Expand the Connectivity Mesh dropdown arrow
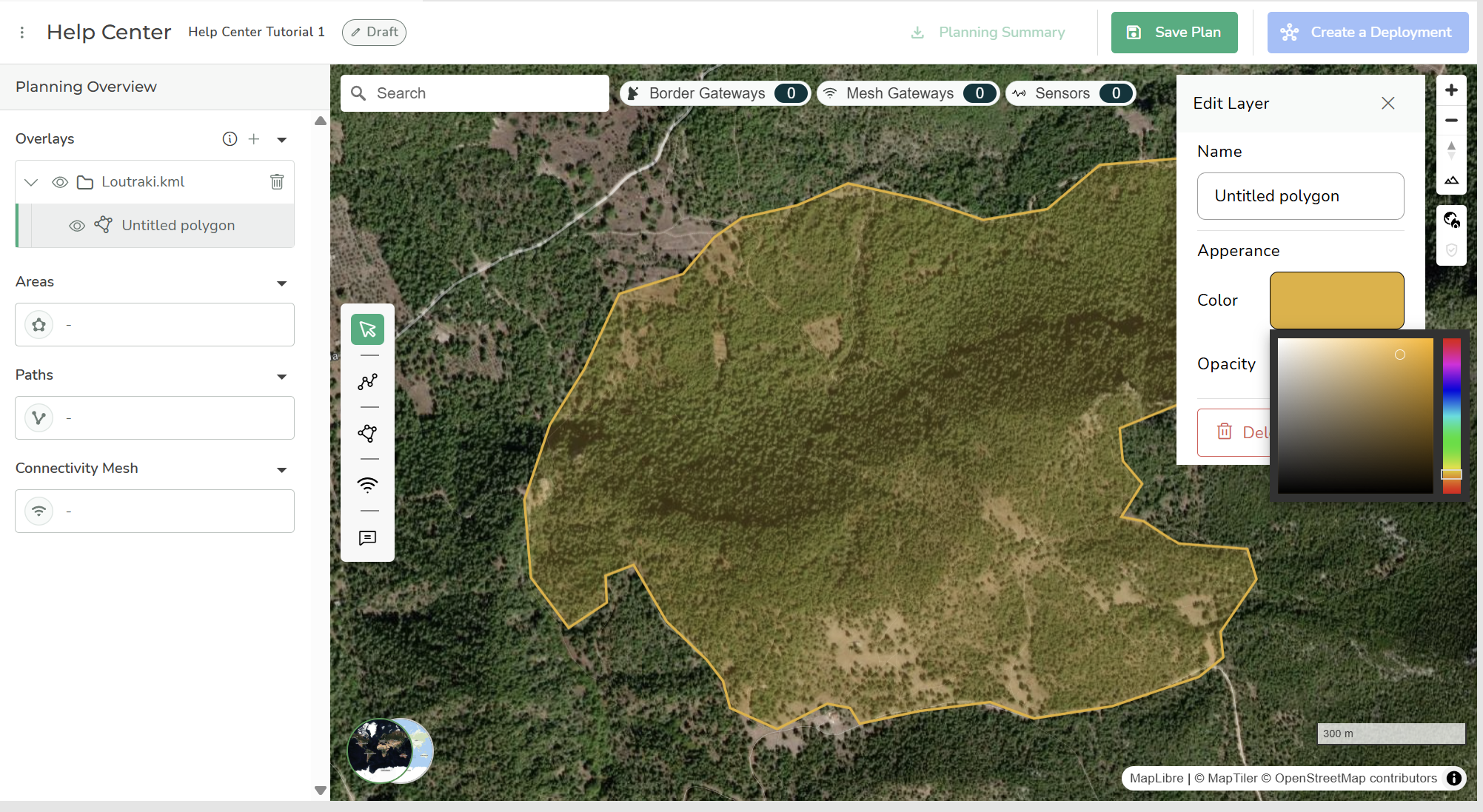 click(x=281, y=470)
